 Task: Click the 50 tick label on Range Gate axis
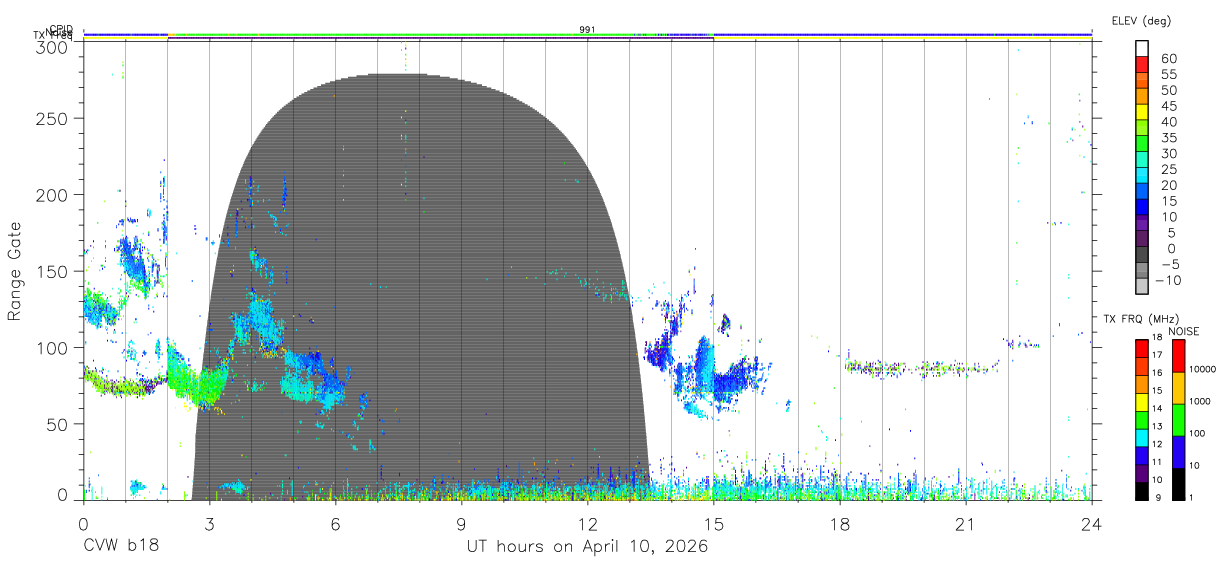point(58,424)
